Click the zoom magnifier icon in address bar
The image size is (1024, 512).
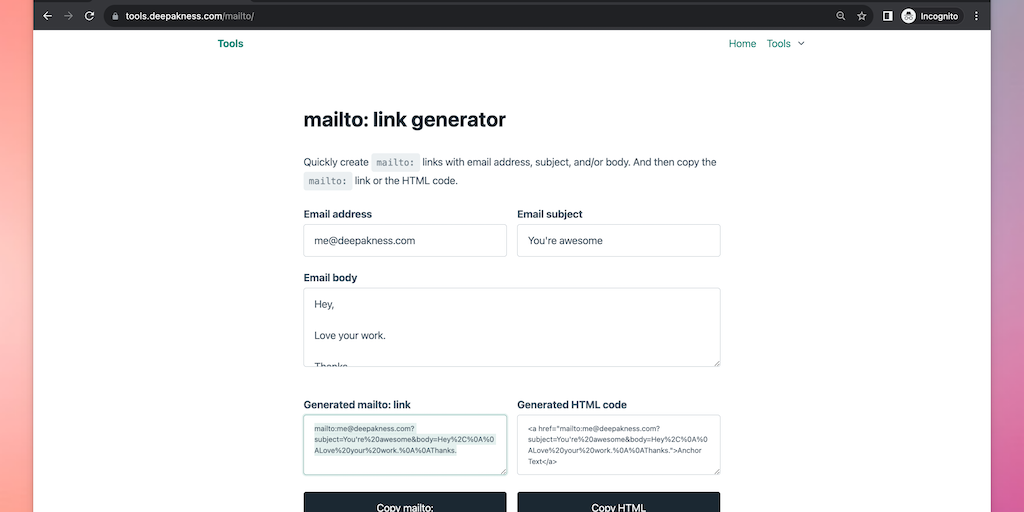coord(840,16)
